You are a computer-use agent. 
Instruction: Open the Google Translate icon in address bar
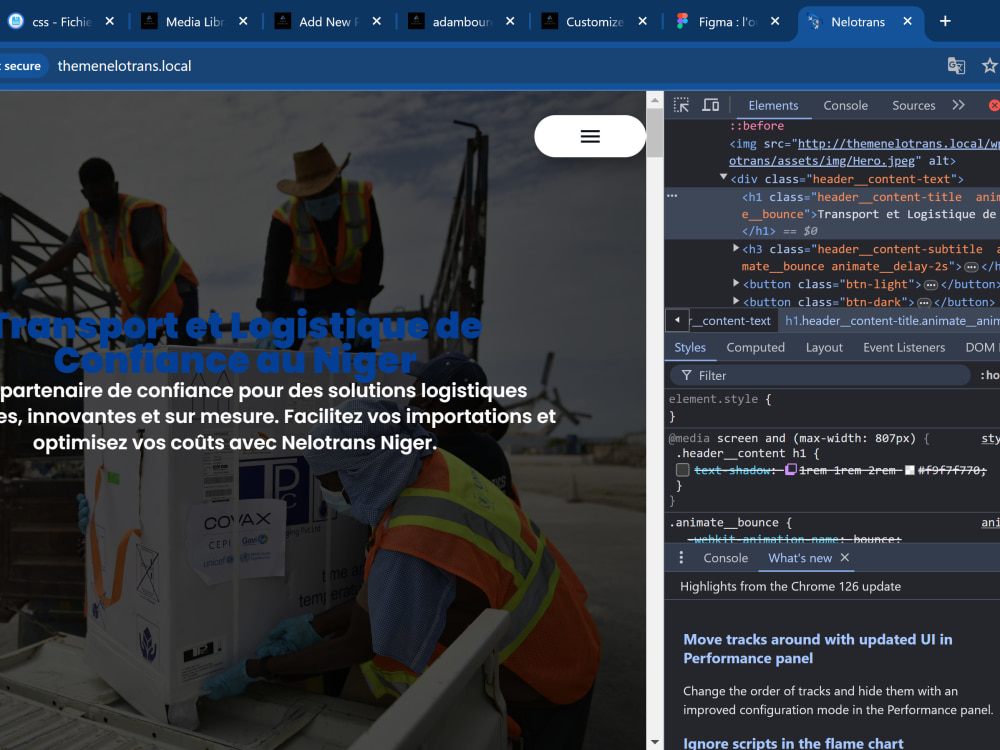pyautogui.click(x=956, y=66)
